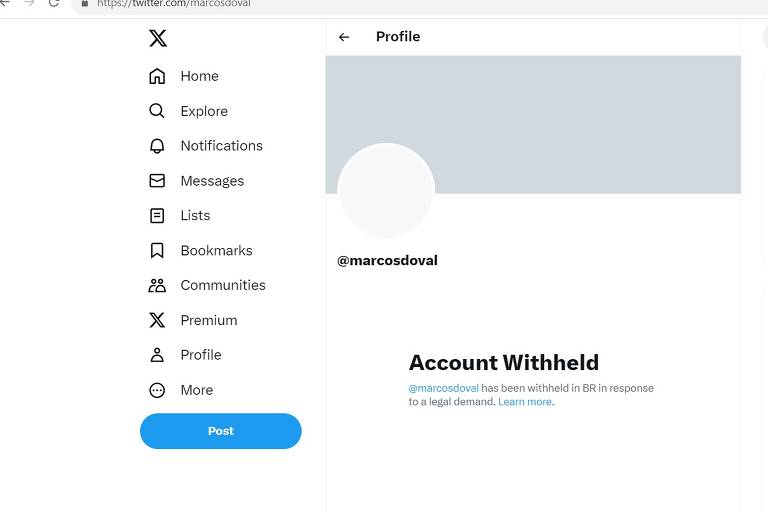
Task: Click the @marcosdoval link in withheld notice
Action: 443,388
